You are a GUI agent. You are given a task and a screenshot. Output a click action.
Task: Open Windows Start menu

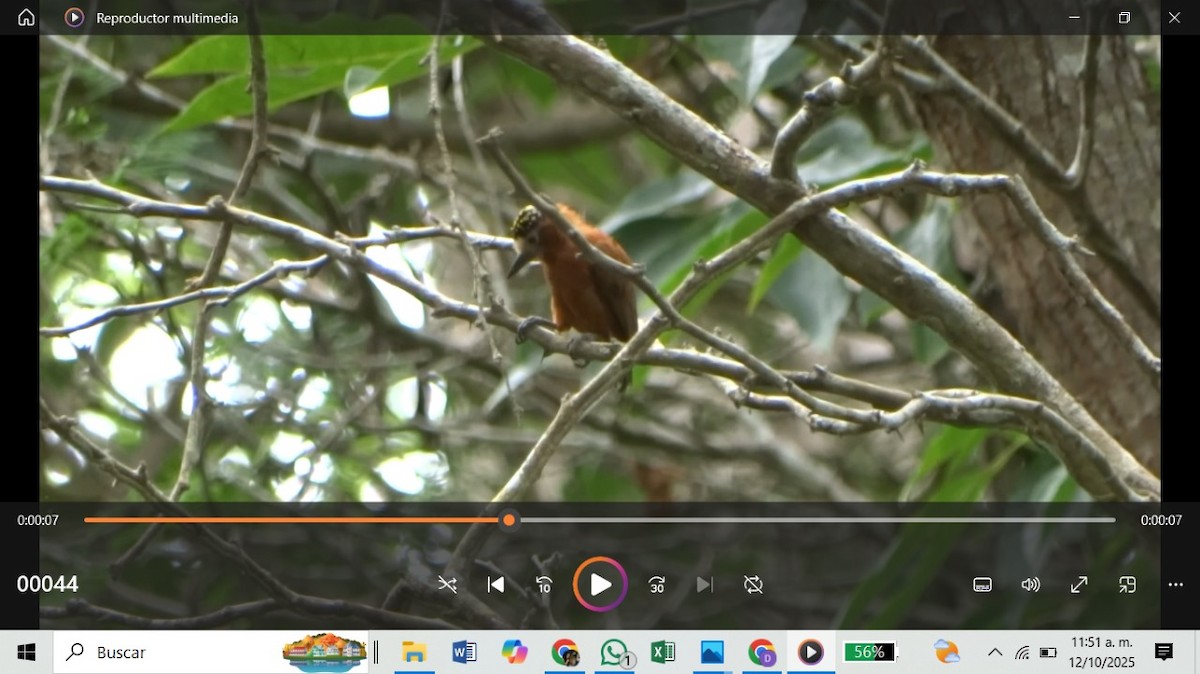[26, 652]
